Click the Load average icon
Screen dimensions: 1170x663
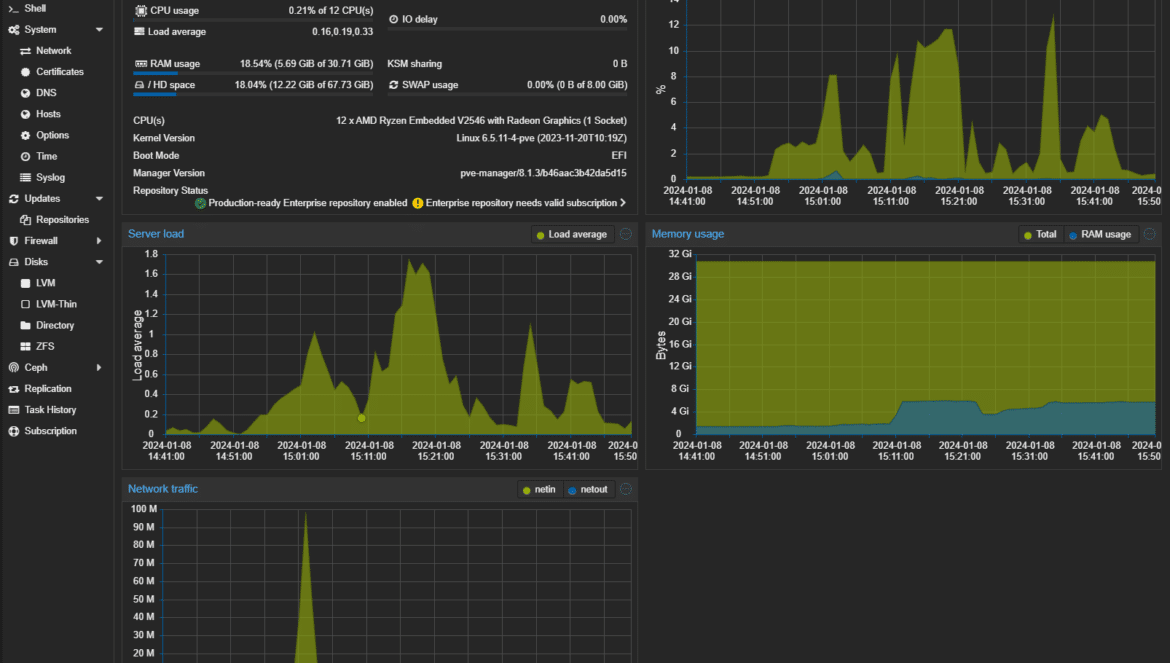140,31
